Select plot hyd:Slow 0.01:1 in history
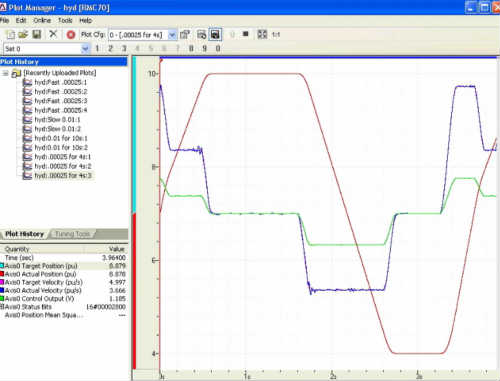Screen dimensions: 500x381 [x=57, y=119]
